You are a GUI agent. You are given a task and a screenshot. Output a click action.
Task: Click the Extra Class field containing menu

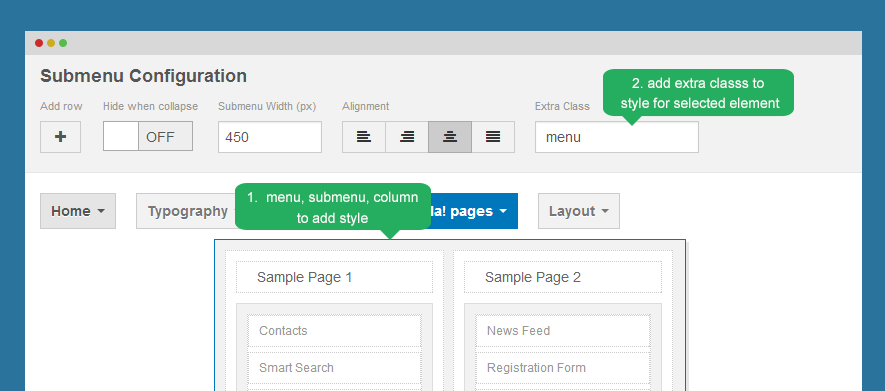617,137
